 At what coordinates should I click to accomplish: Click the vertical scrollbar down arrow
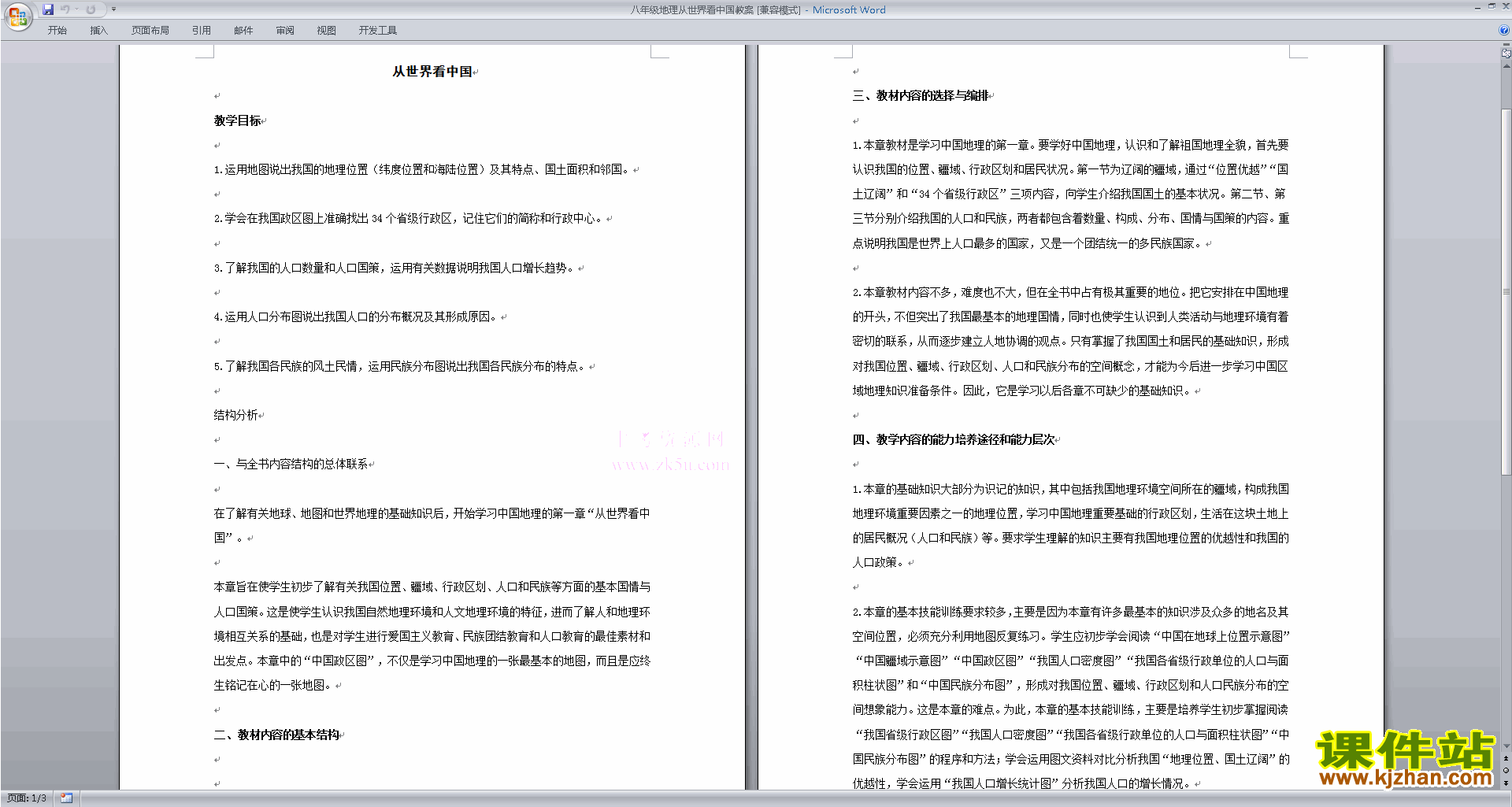point(1506,746)
